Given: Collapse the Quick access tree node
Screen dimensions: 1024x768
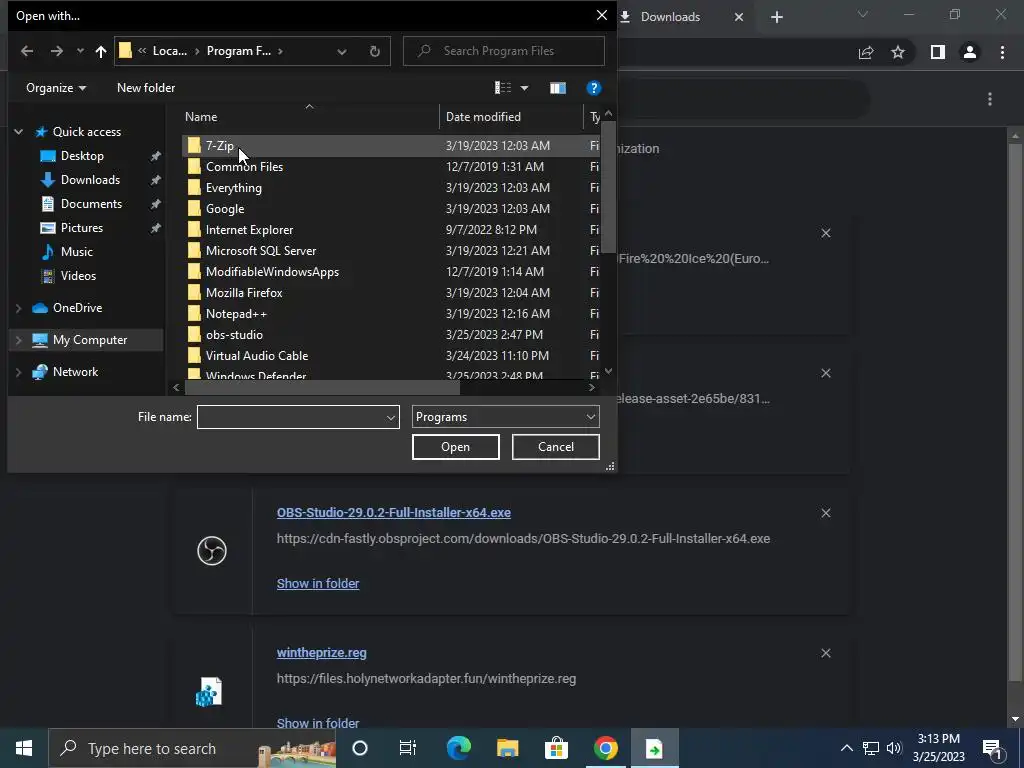Looking at the screenshot, I should click(x=18, y=132).
